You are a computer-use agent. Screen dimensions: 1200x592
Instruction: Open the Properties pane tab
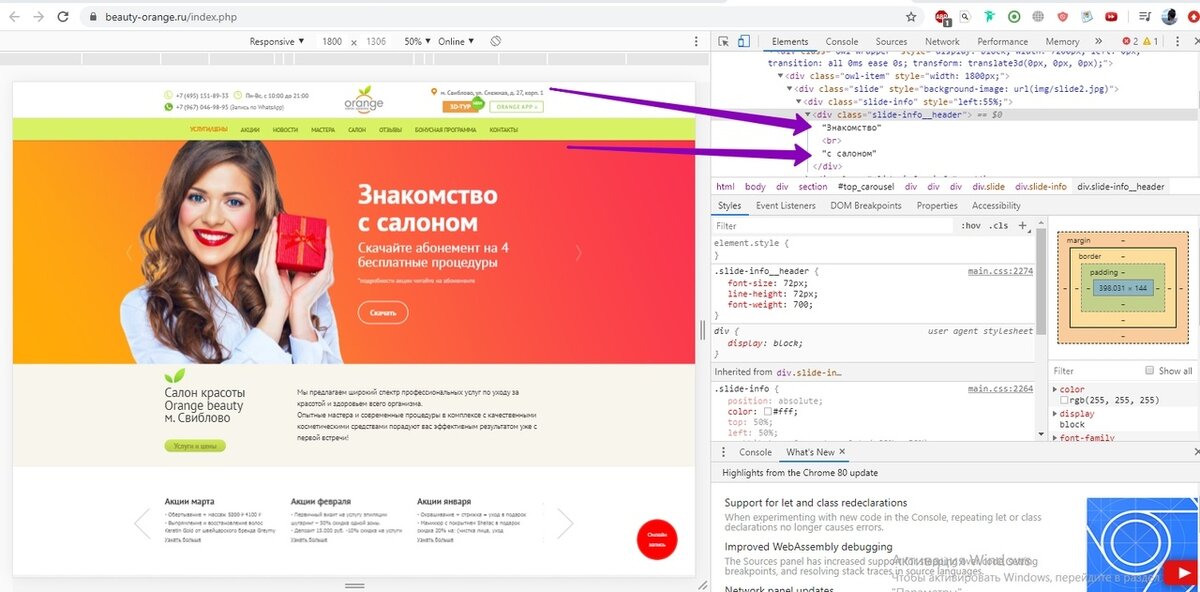pos(937,206)
